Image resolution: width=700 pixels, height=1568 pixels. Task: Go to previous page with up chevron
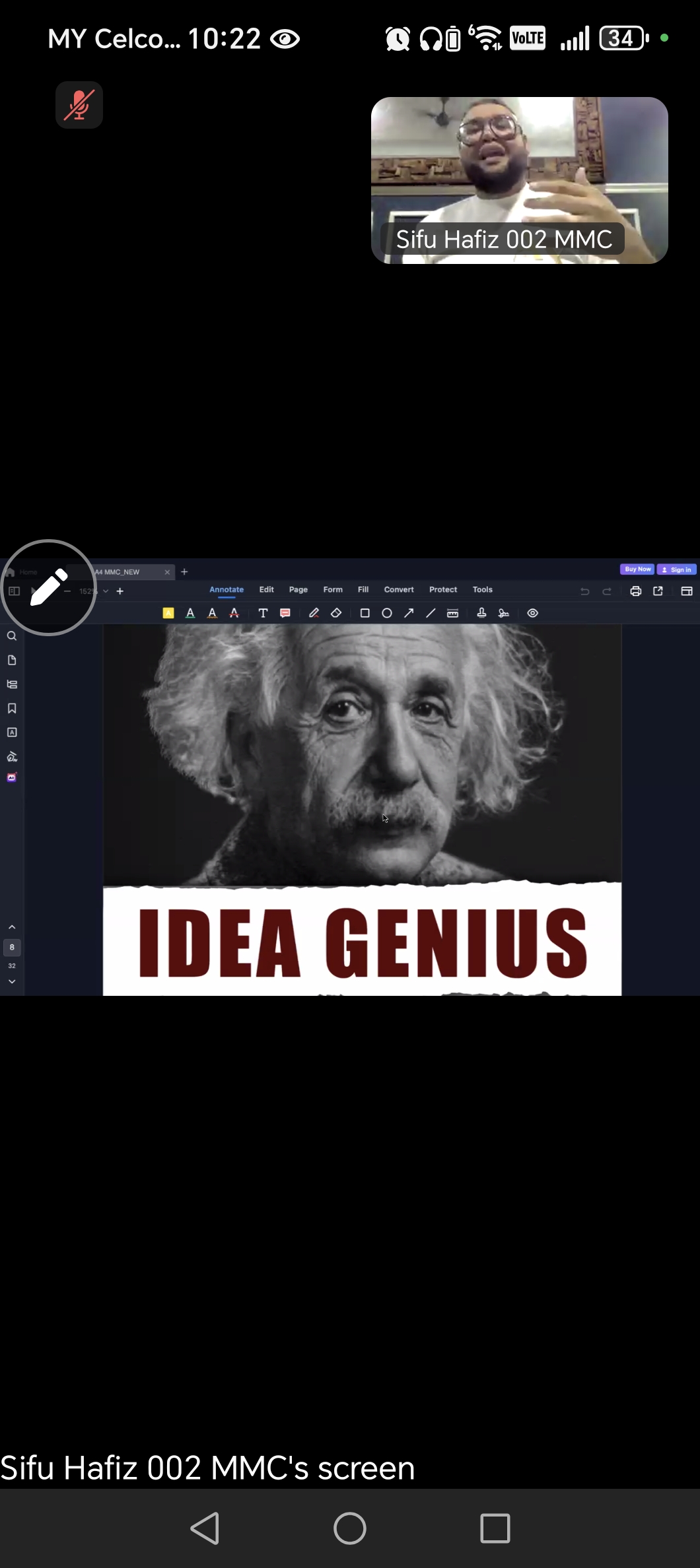(12, 927)
